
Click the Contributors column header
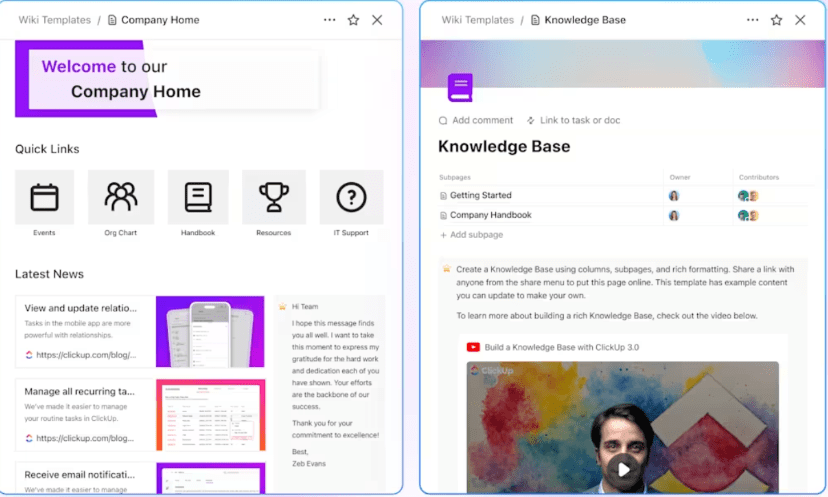(759, 177)
